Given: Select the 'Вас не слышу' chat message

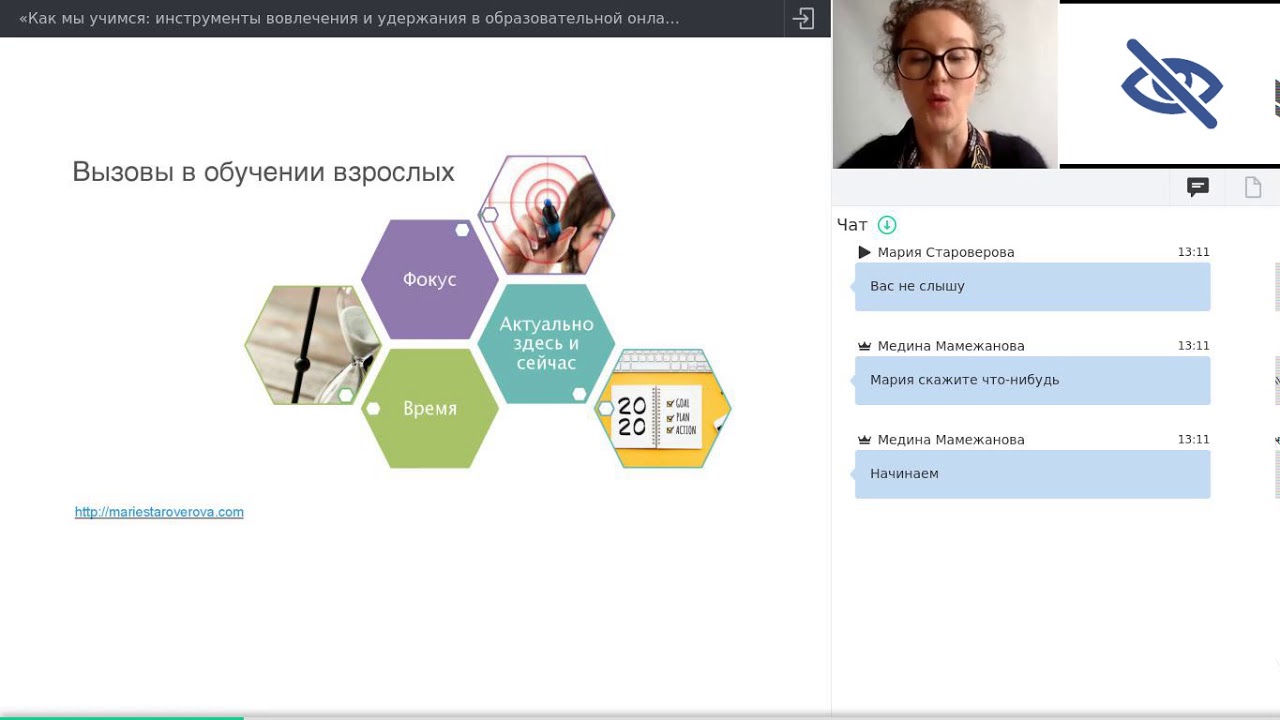Looking at the screenshot, I should click(1032, 287).
